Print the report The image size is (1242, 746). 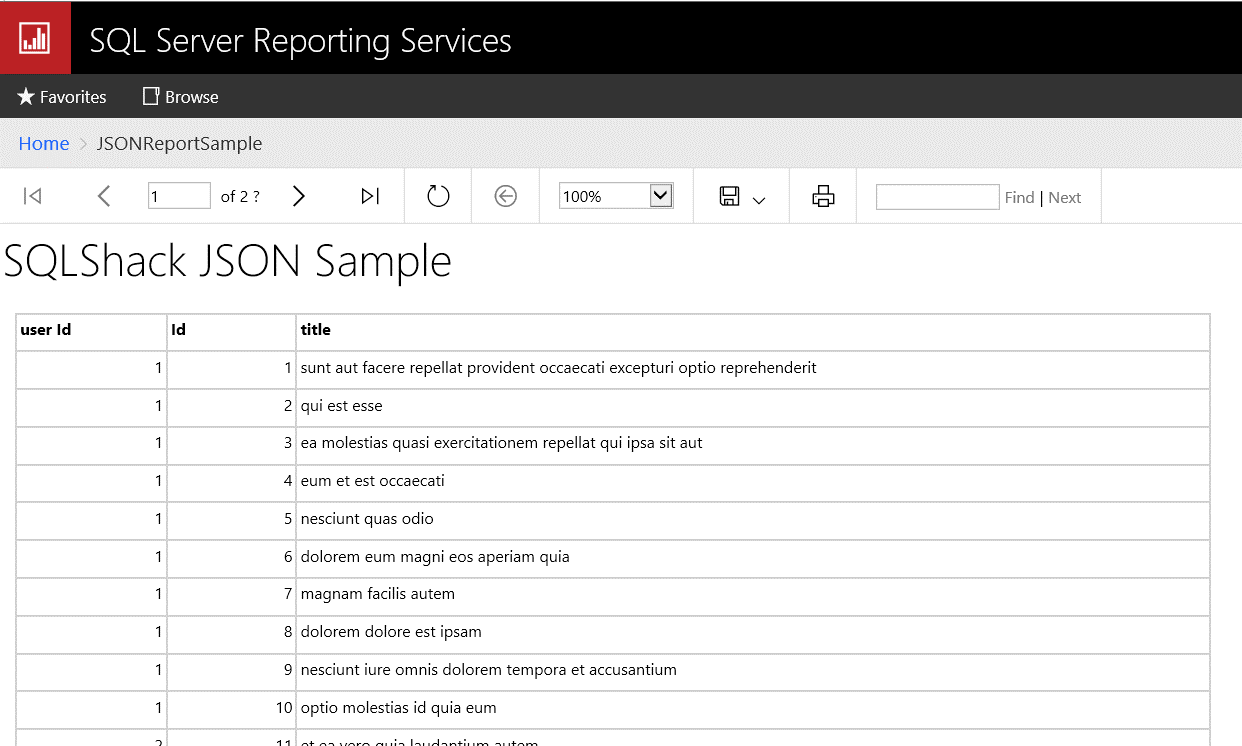click(823, 196)
